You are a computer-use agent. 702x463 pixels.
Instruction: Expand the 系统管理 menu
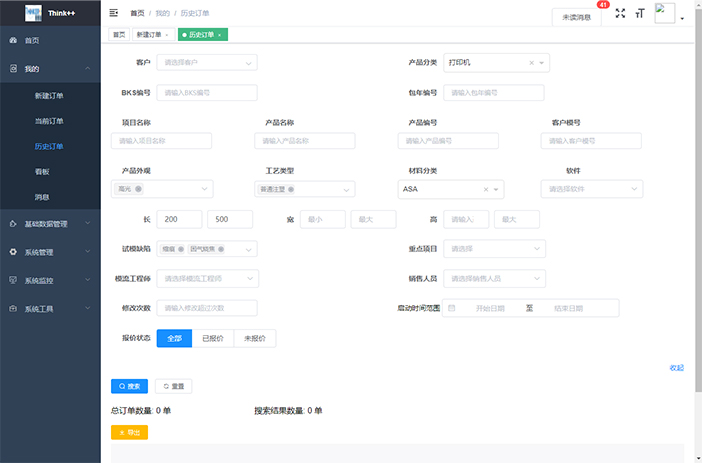[x=88, y=252]
